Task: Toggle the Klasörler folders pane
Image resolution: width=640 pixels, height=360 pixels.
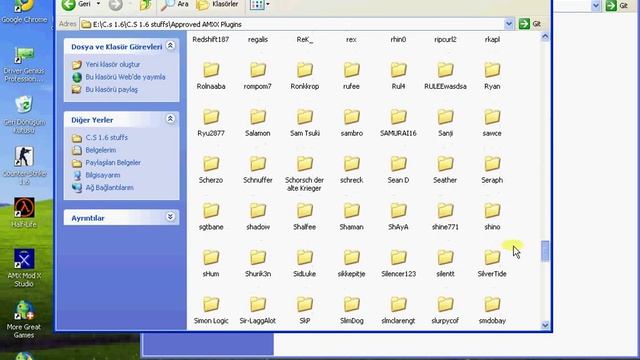Action: (x=217, y=4)
